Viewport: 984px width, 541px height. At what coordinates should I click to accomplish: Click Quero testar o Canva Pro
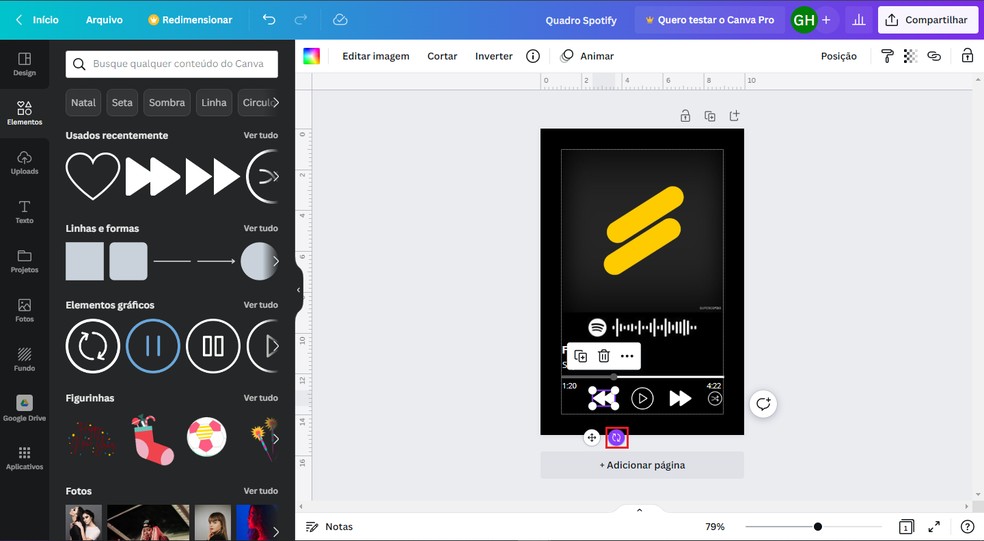pyautogui.click(x=710, y=20)
